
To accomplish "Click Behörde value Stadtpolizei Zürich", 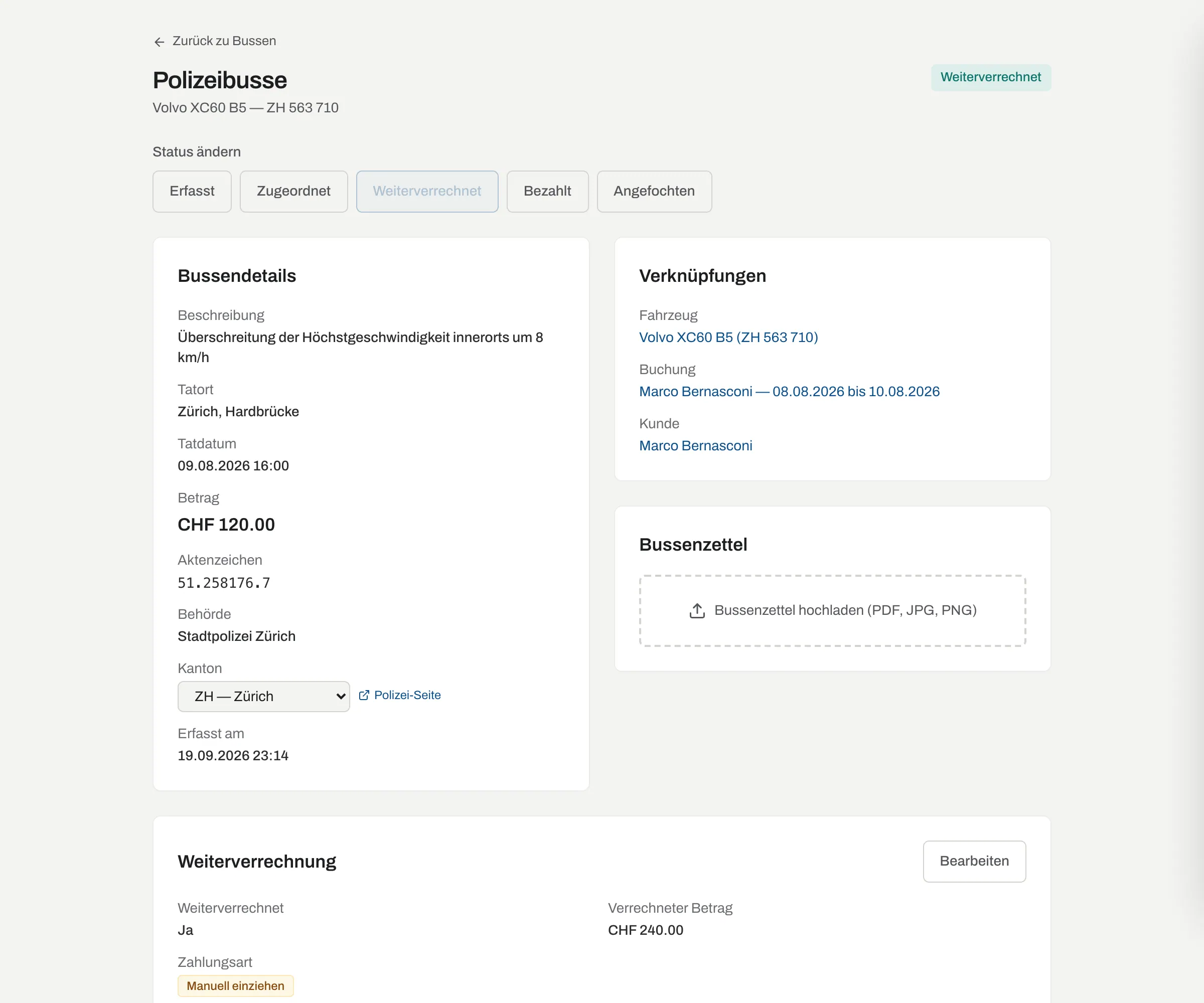I will point(237,636).
